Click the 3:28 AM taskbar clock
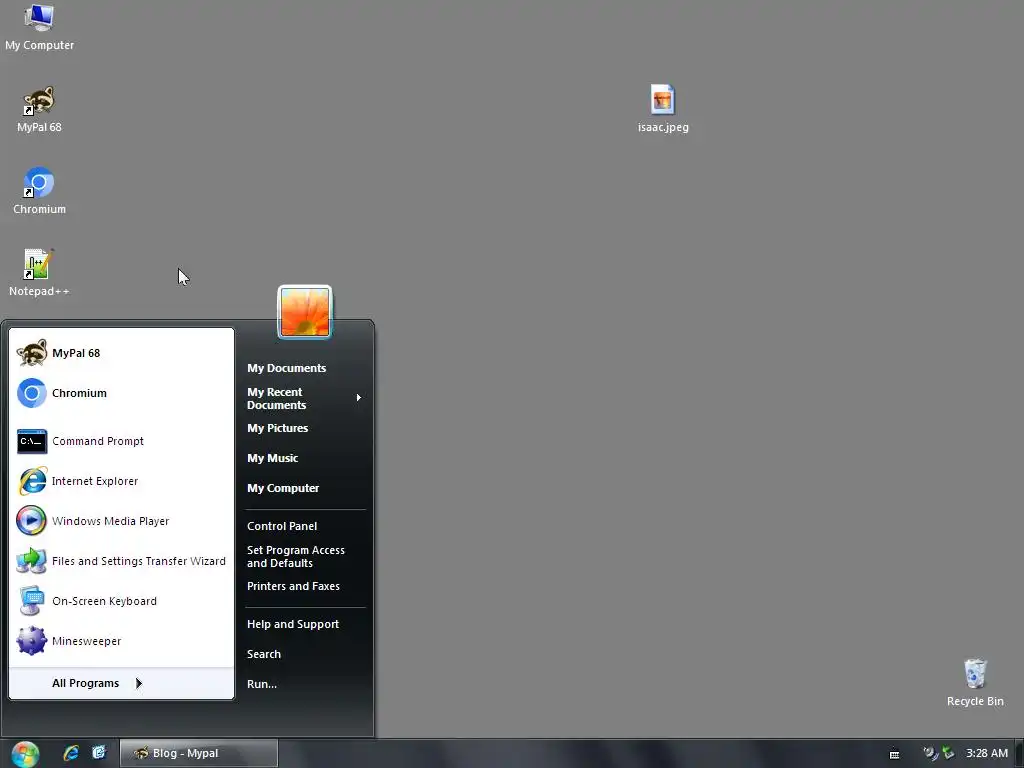Image resolution: width=1024 pixels, height=768 pixels. 987,754
